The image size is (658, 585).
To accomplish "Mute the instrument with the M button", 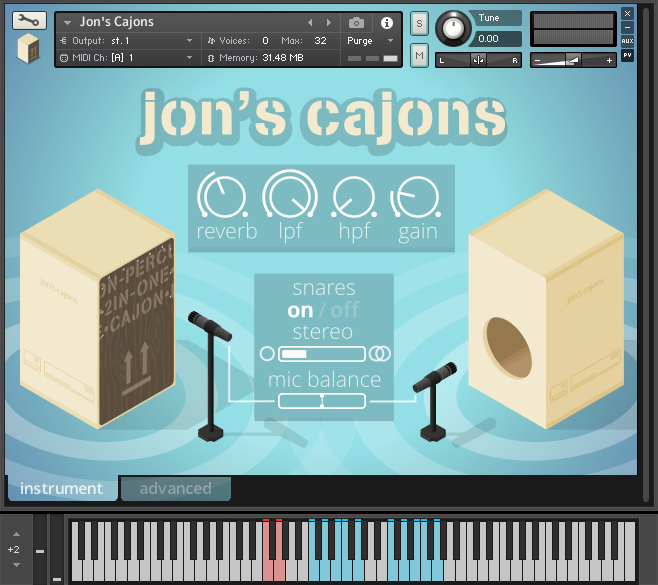I will pyautogui.click(x=419, y=55).
